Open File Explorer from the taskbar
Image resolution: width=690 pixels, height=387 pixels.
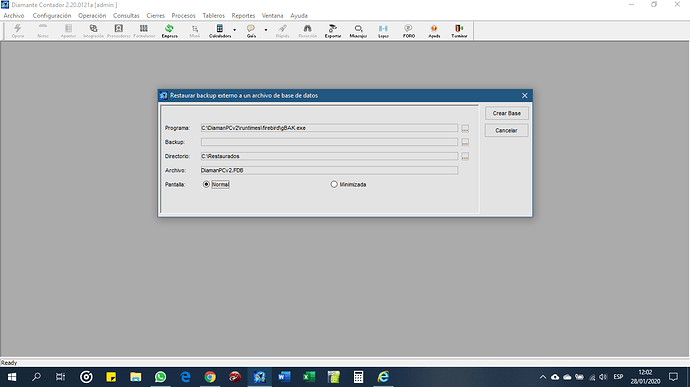click(136, 377)
